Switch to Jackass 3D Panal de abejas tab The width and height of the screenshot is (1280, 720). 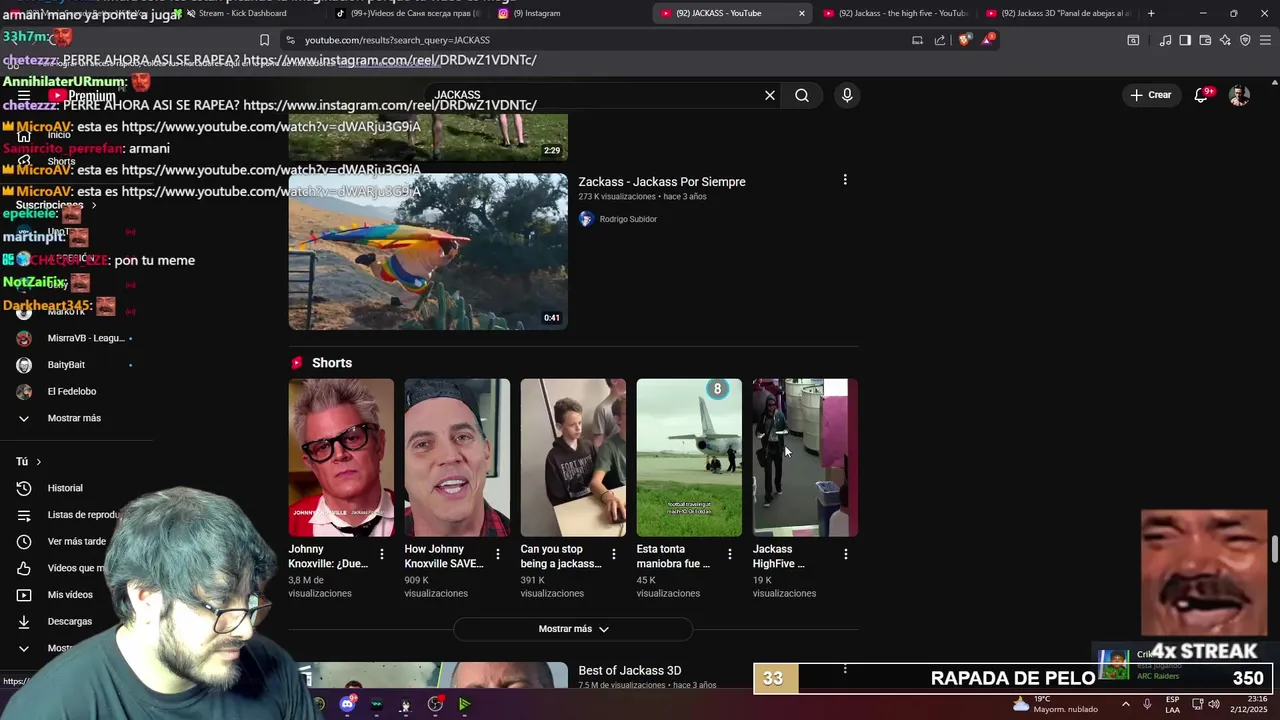click(x=1058, y=13)
